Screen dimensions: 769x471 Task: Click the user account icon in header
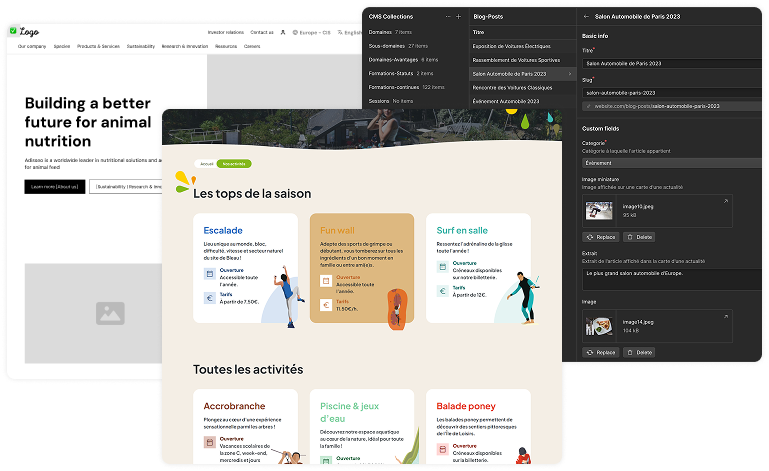tap(282, 33)
